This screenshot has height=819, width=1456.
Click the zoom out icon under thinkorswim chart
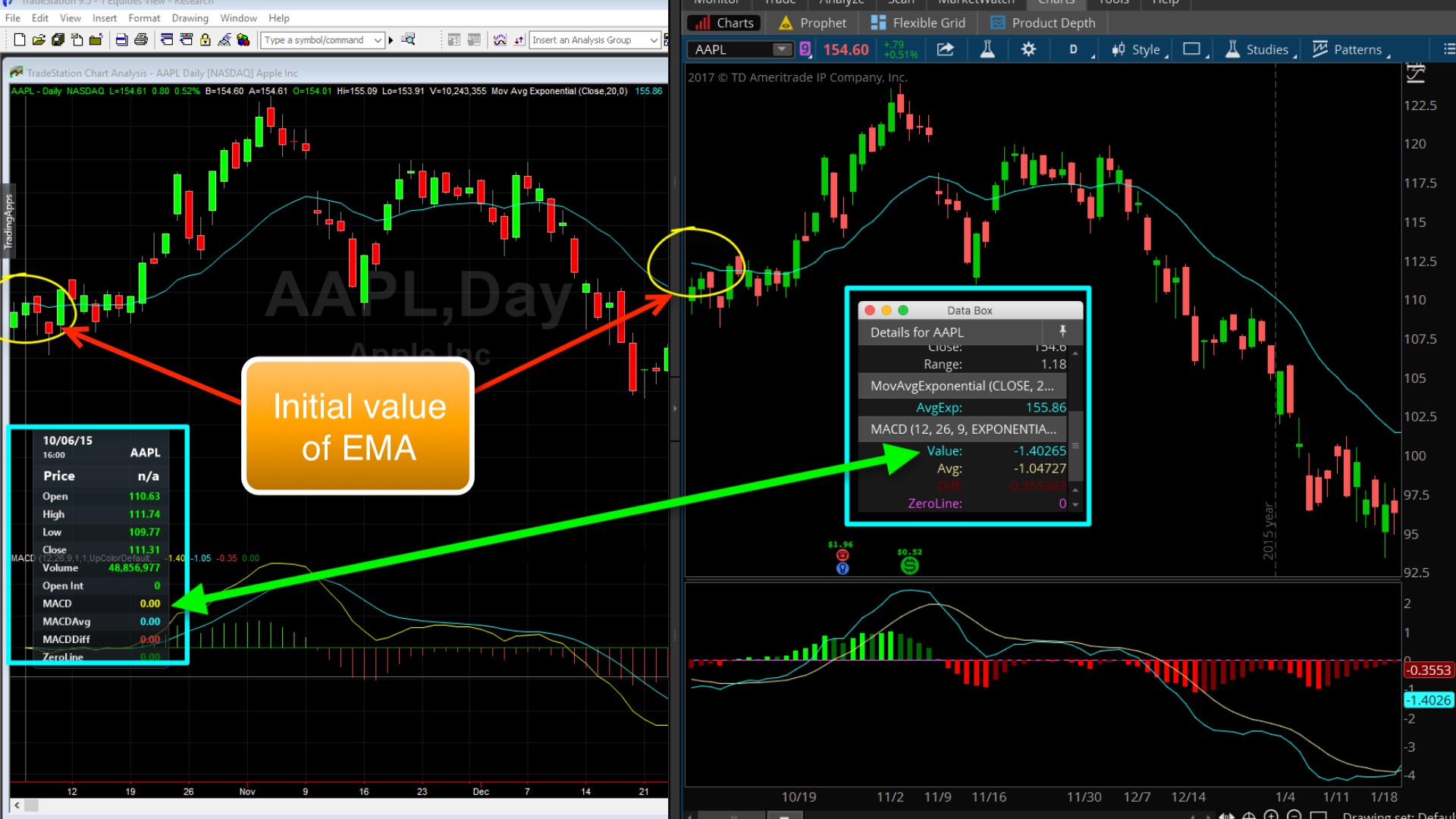1294,815
